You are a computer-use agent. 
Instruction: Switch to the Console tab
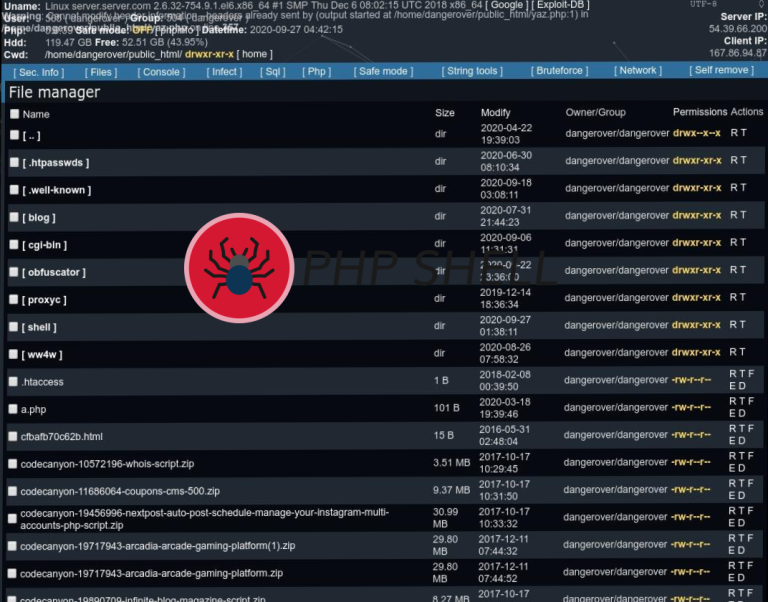point(161,72)
